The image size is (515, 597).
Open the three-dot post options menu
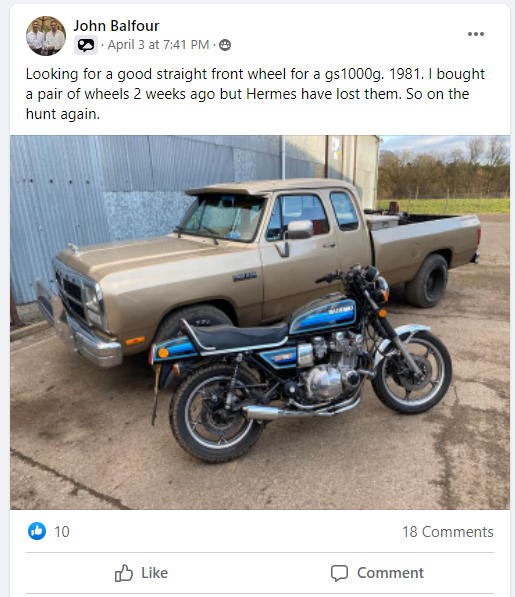tap(475, 34)
